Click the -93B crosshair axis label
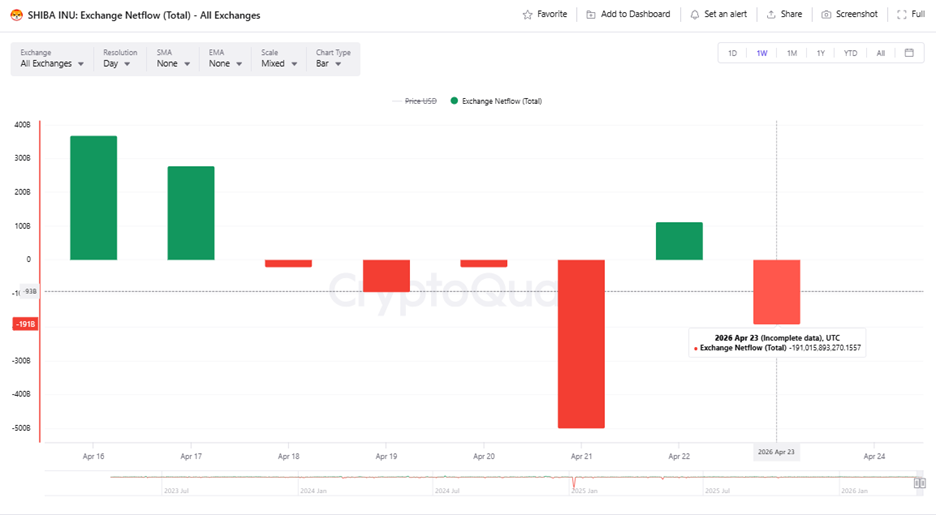Screen dimensions: 936x515 tap(29, 292)
